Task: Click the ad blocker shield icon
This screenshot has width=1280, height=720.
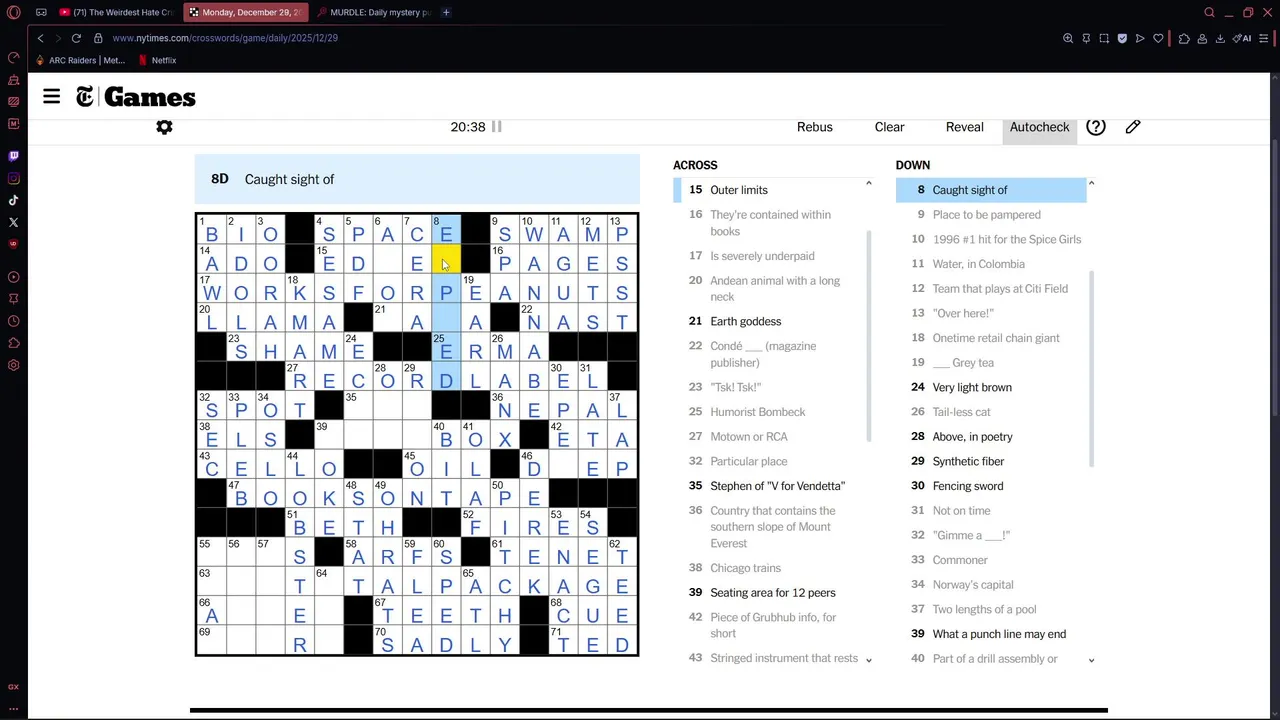Action: (1122, 38)
